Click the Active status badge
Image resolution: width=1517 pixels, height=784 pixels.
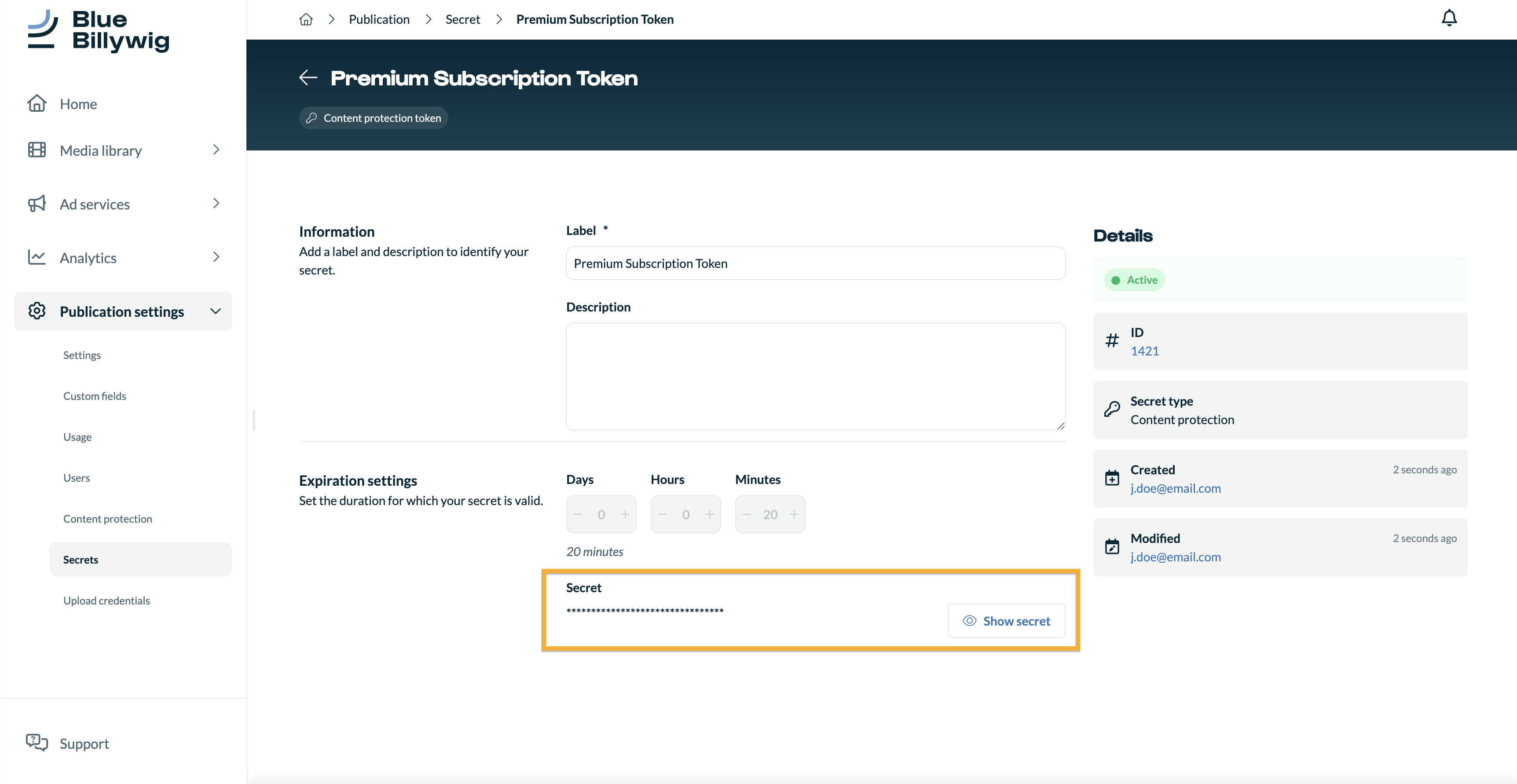coord(1134,280)
